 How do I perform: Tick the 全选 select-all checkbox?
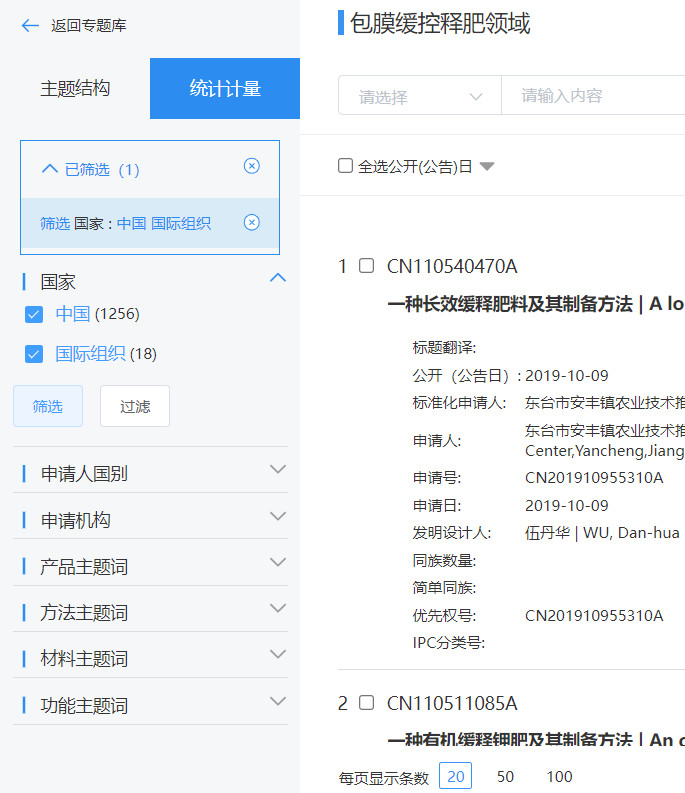tap(345, 165)
